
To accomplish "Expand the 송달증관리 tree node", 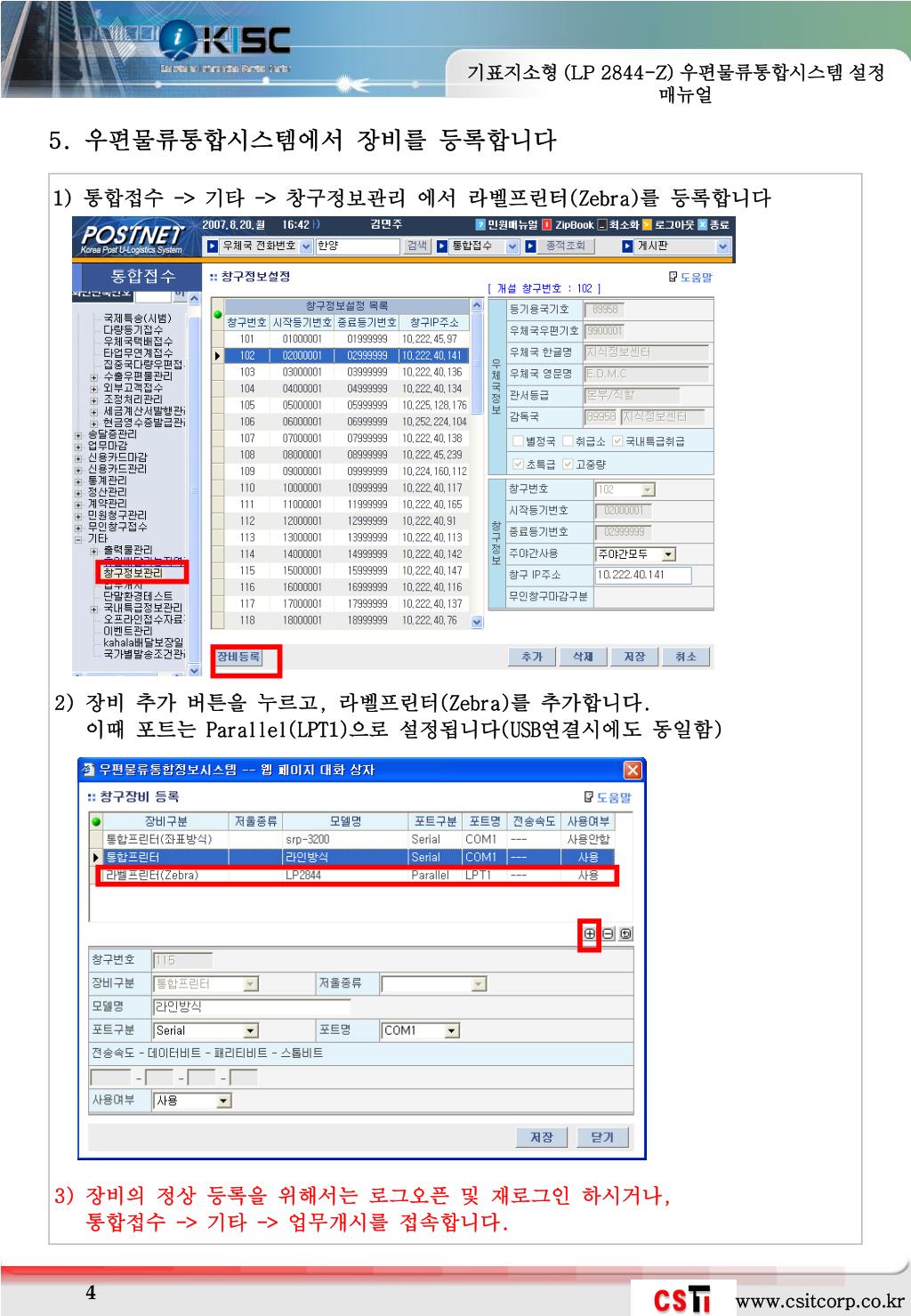I will 79,434.
